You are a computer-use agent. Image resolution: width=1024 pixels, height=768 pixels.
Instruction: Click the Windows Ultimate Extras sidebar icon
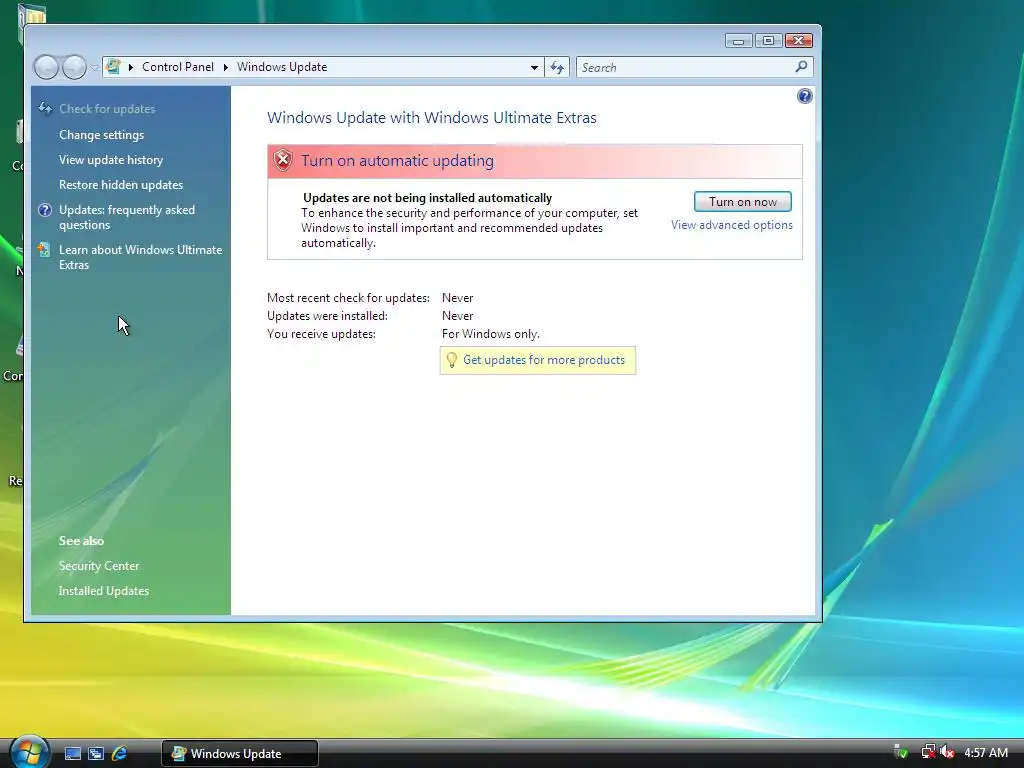click(x=44, y=249)
